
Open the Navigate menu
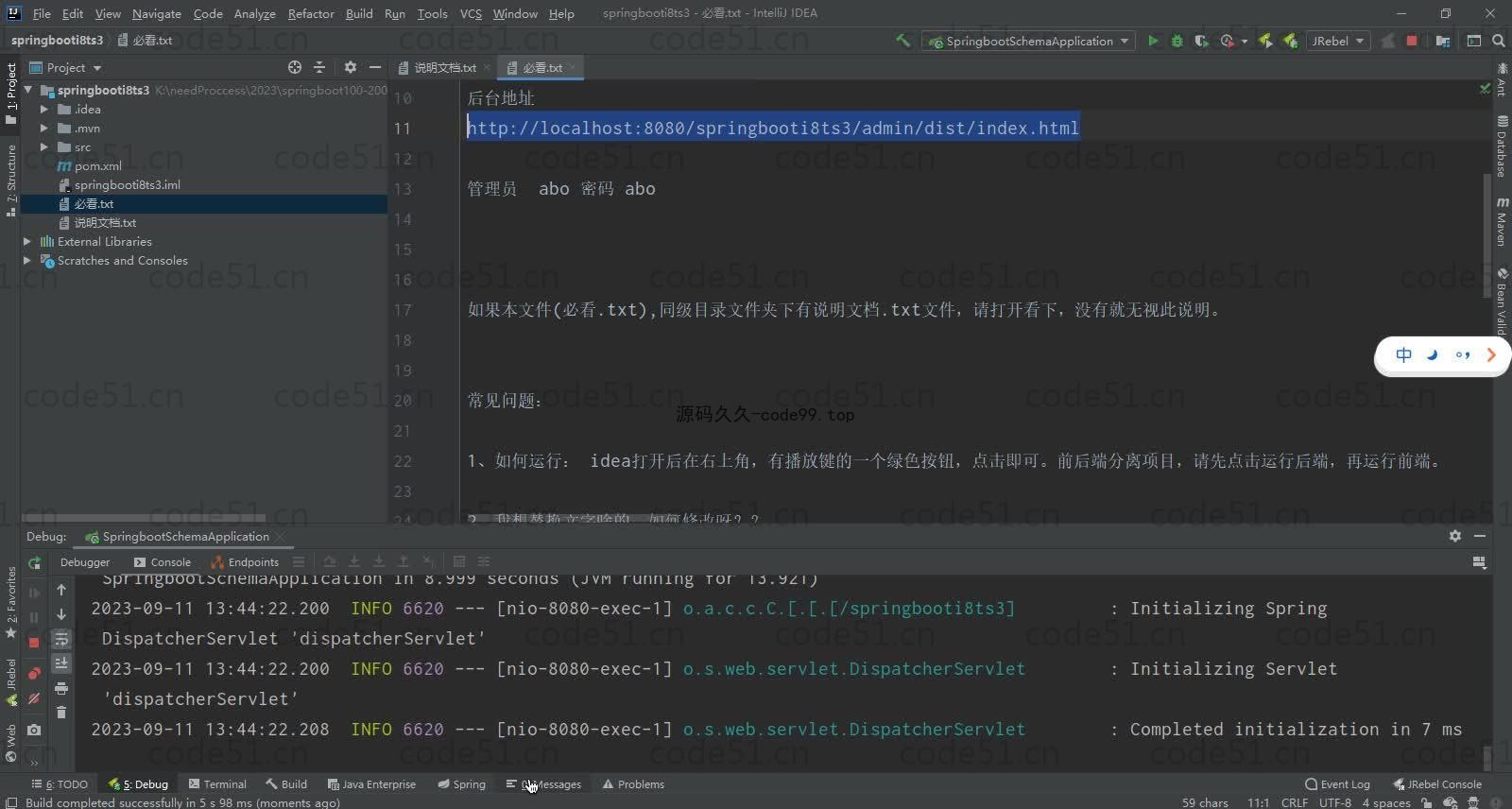click(x=157, y=13)
